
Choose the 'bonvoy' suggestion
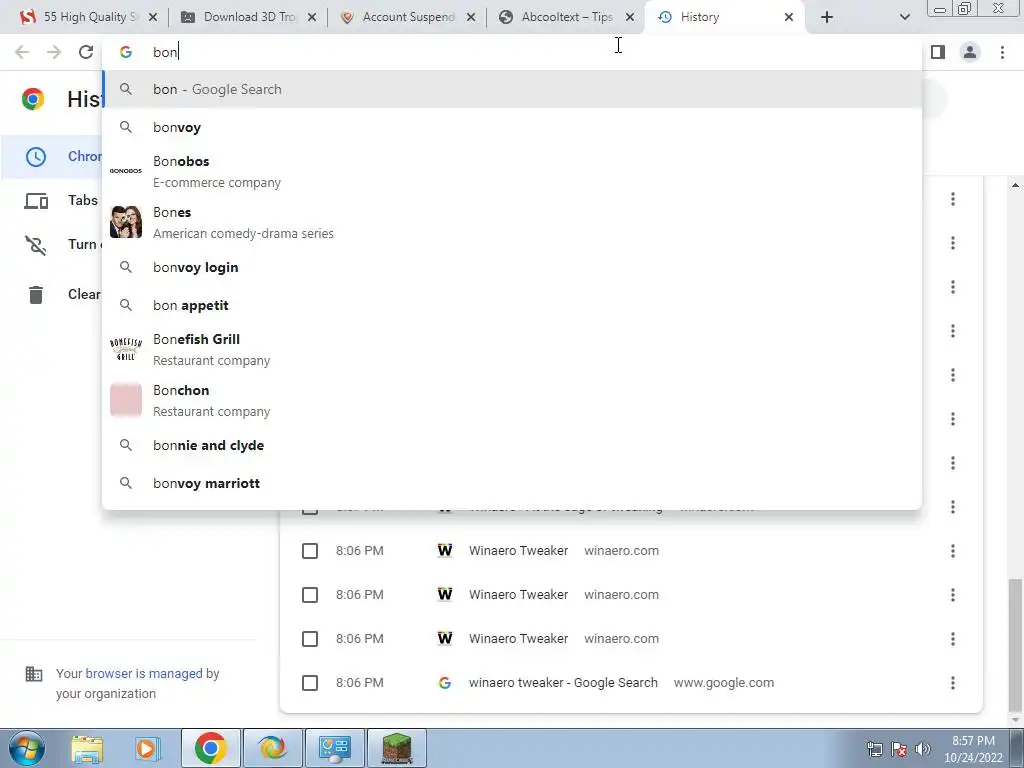[x=512, y=127]
